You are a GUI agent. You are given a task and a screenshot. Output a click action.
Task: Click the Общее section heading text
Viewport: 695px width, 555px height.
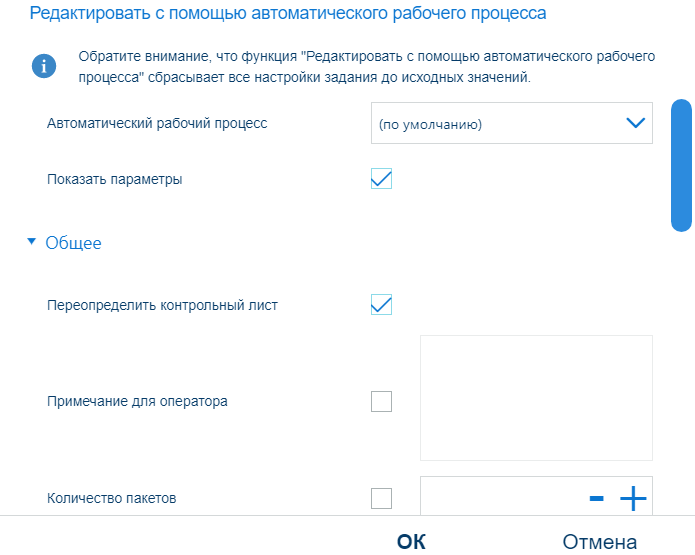click(74, 243)
